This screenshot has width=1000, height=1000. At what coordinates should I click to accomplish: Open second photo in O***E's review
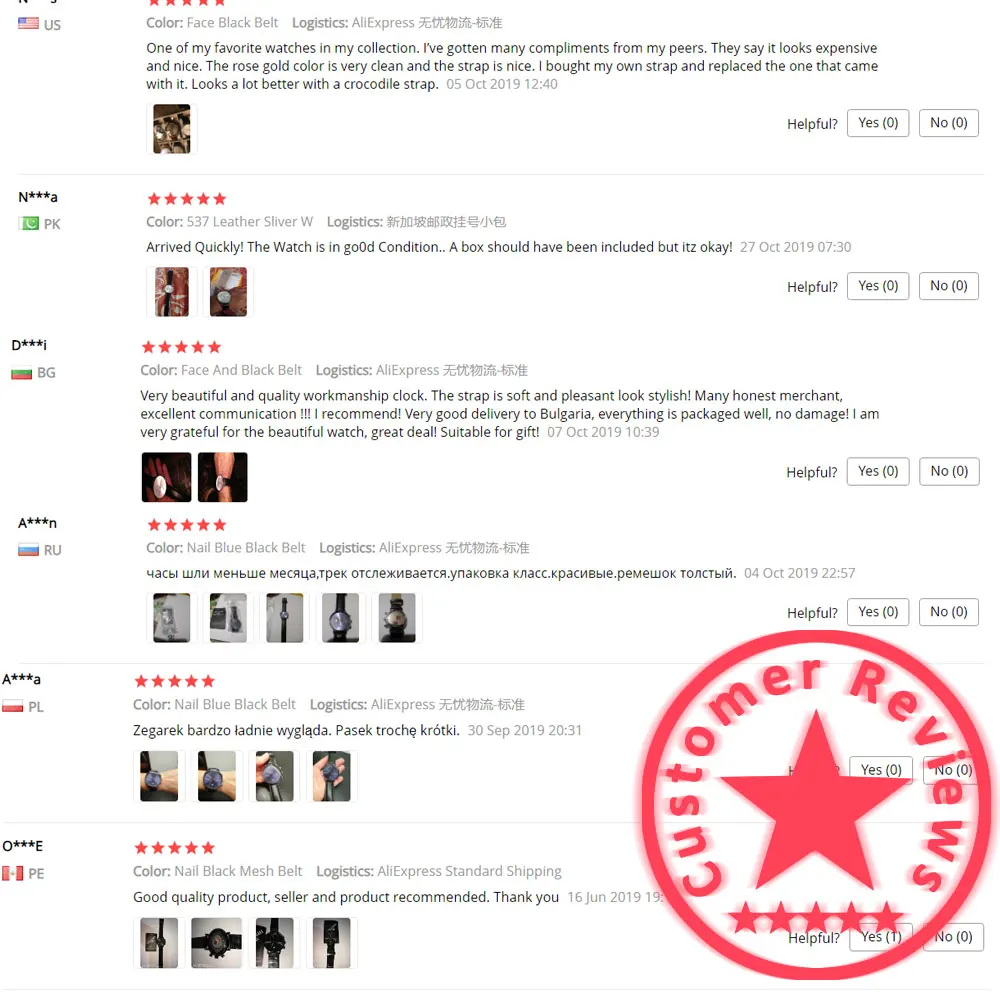pos(217,943)
